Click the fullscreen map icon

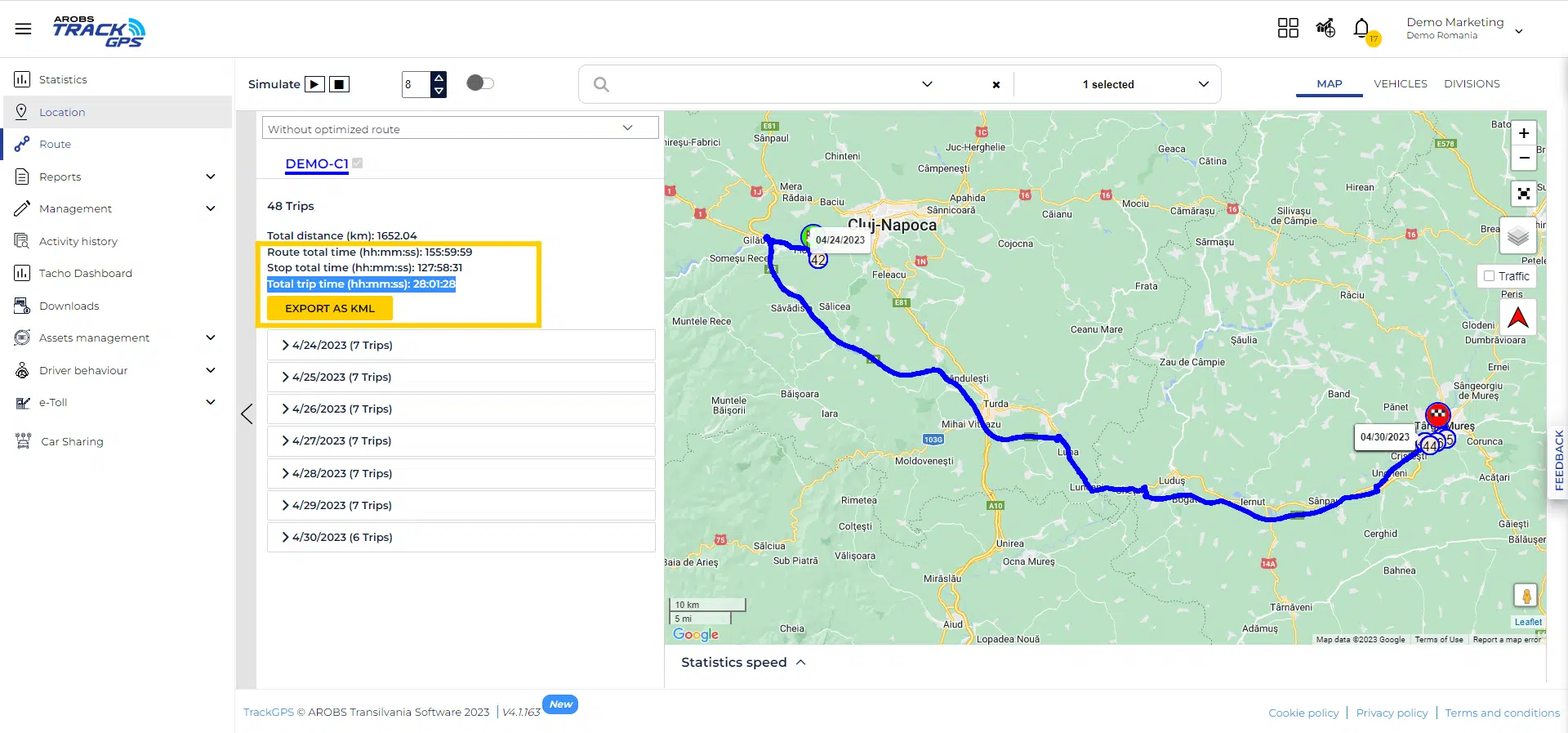pos(1523,194)
